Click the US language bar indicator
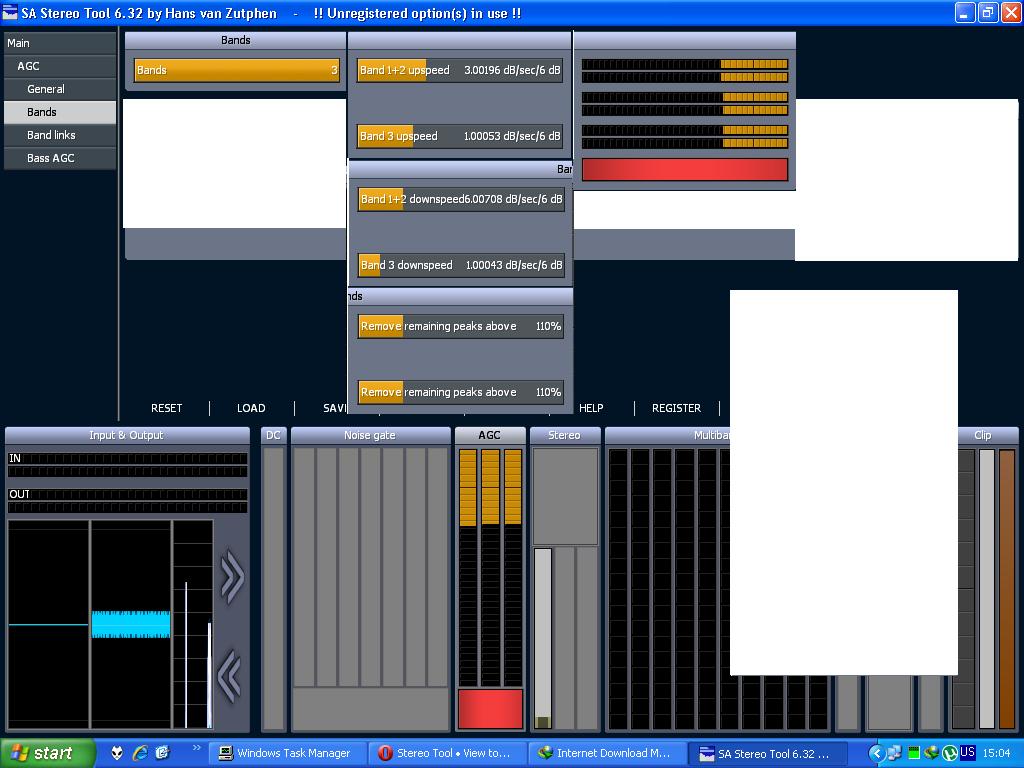 click(967, 752)
